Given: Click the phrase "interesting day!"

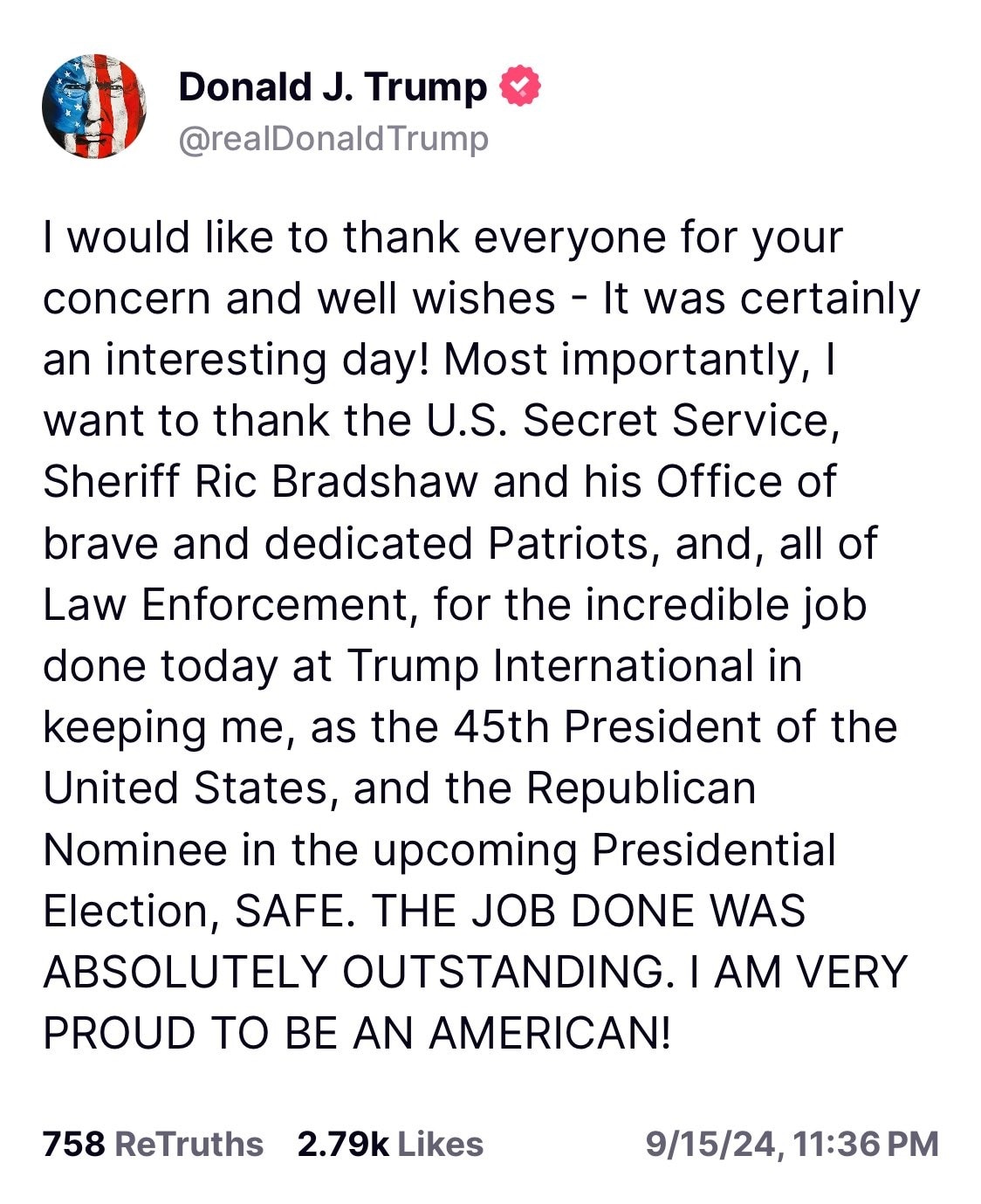Looking at the screenshot, I should coord(268,361).
